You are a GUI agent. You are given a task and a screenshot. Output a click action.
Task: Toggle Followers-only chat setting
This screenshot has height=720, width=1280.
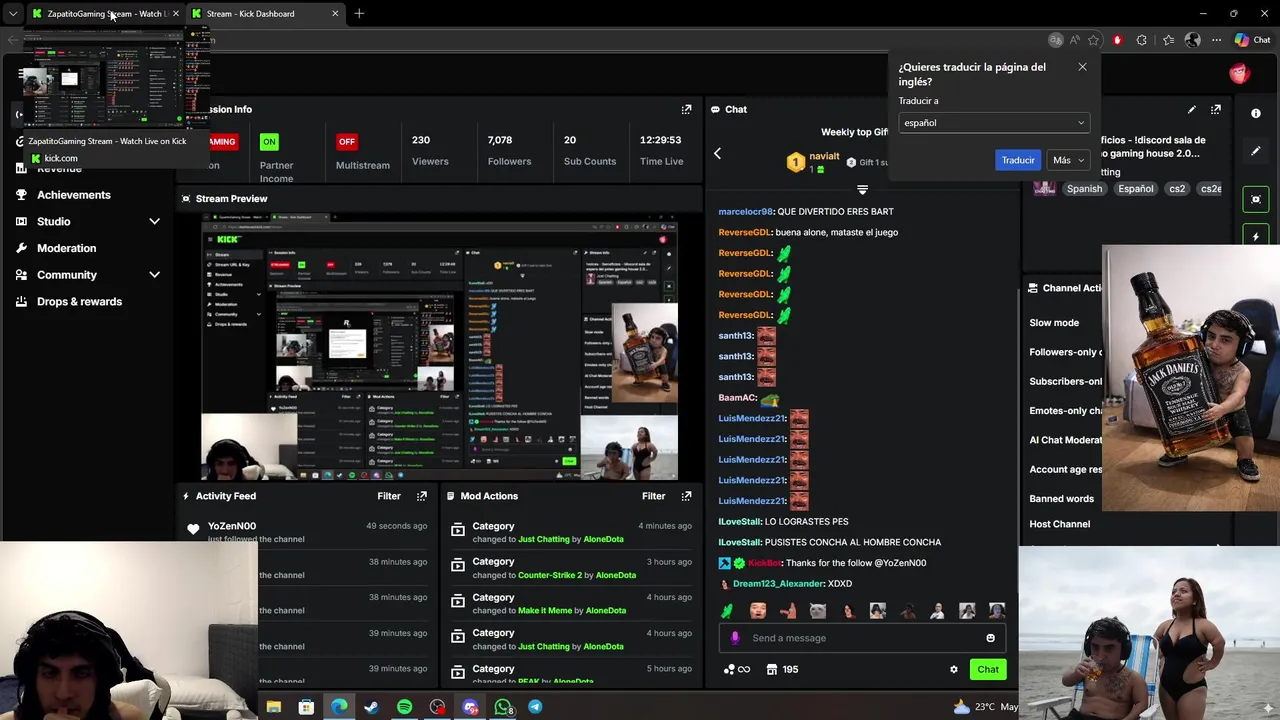click(1065, 352)
